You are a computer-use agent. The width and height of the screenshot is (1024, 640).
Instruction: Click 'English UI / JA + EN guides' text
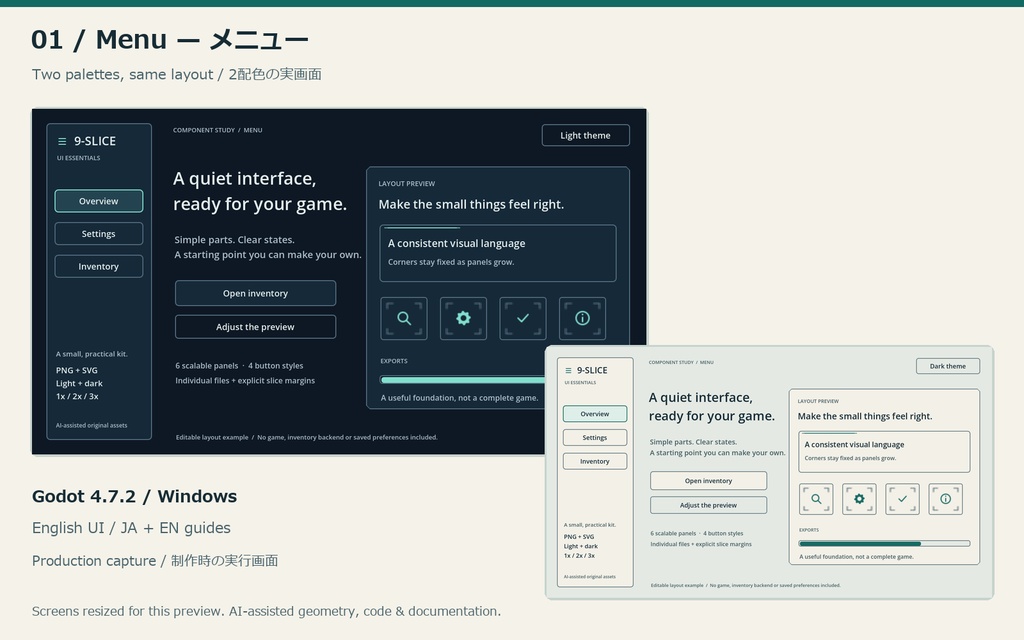tap(131, 528)
